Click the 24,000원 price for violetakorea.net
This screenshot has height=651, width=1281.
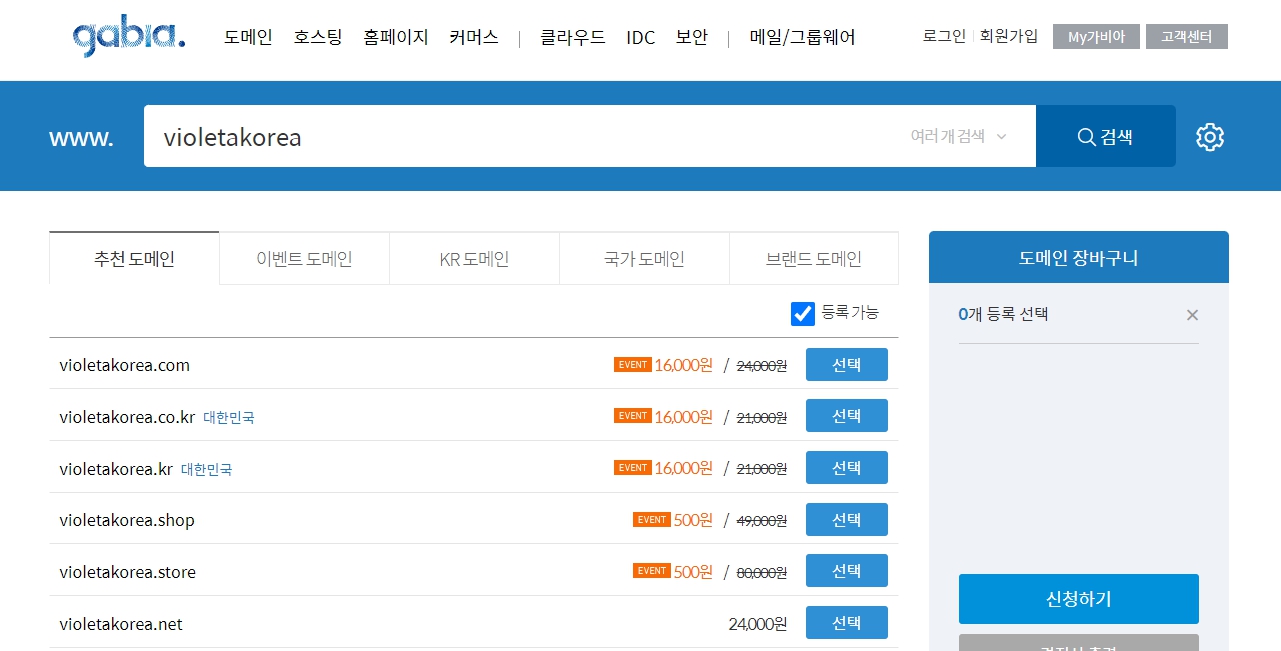758,624
